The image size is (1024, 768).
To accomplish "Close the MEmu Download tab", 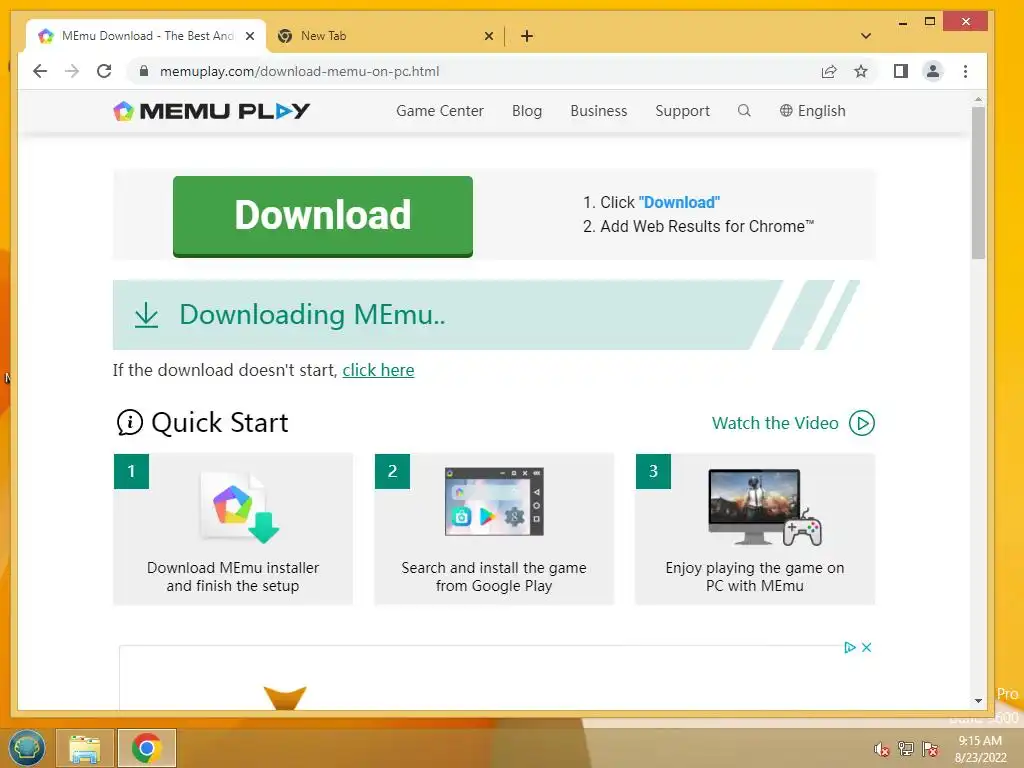I will [249, 36].
